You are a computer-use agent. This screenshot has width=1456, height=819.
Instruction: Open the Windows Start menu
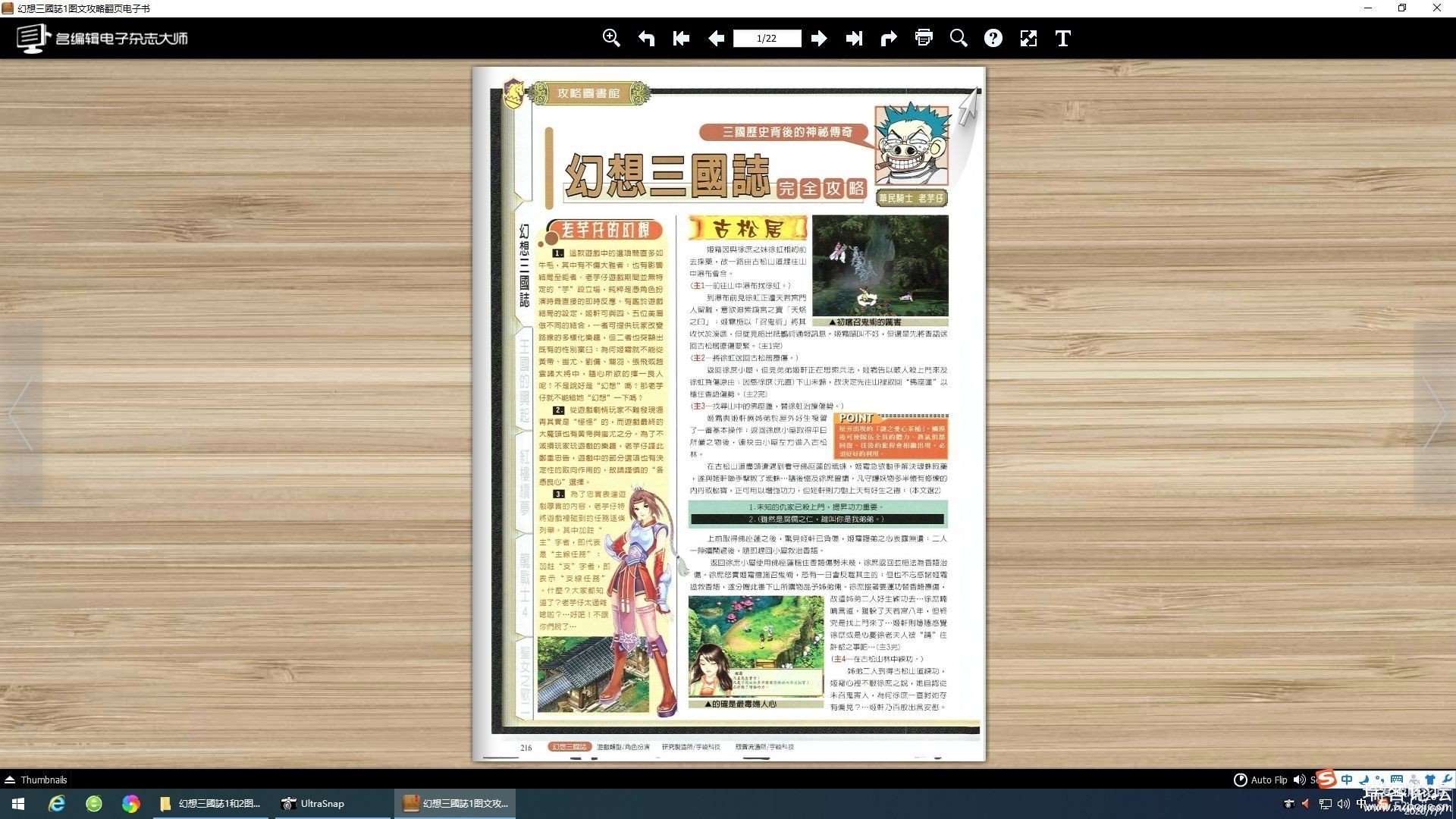click(18, 803)
